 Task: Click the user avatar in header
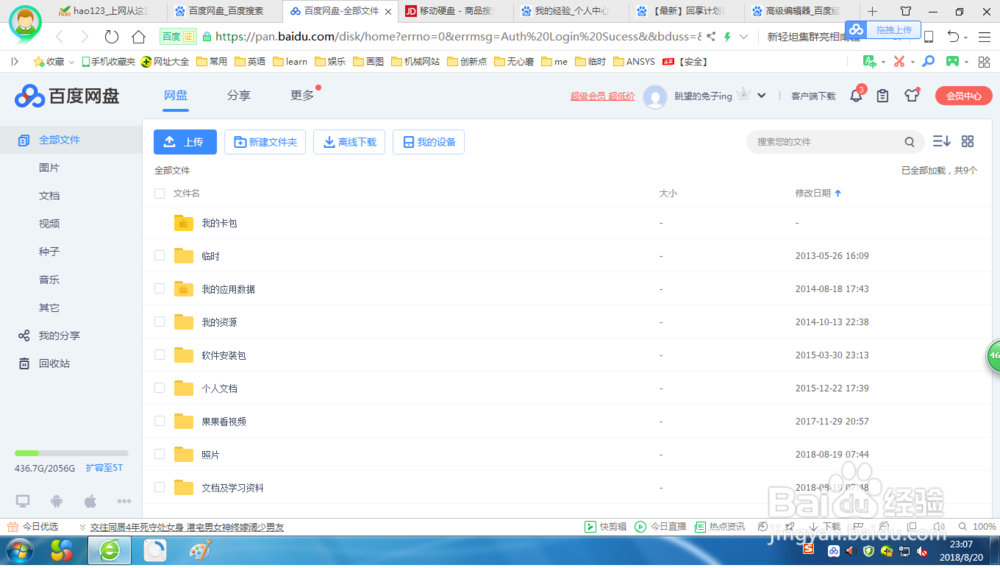point(655,96)
